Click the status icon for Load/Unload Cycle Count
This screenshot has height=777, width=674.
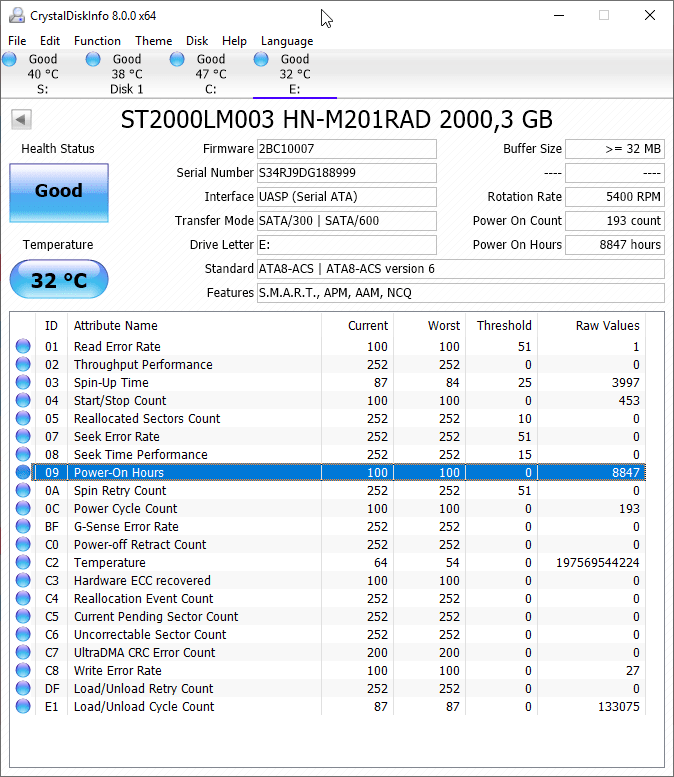coord(23,706)
